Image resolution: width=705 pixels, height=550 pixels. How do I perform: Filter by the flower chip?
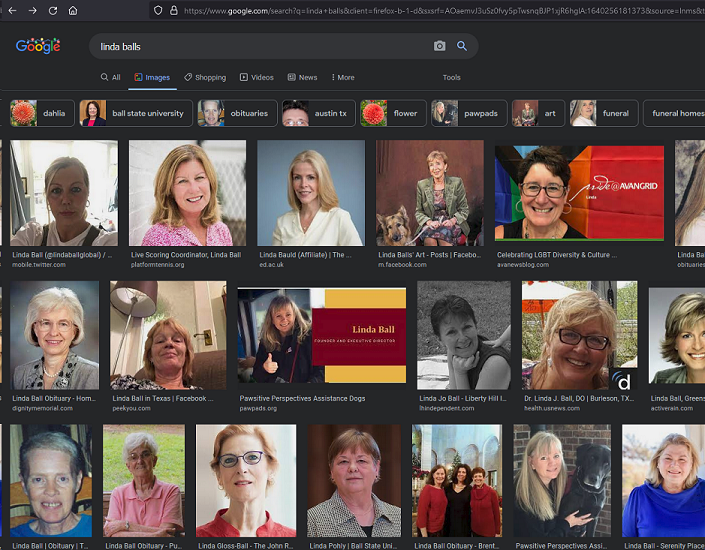tap(393, 113)
